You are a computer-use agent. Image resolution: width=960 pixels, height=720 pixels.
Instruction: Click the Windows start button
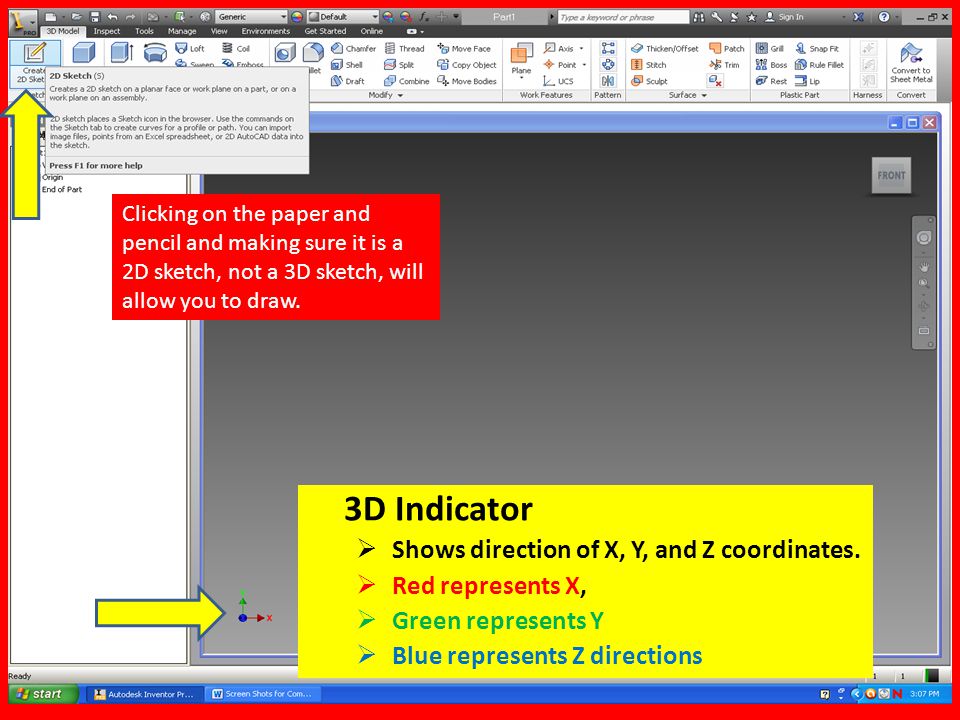(43, 694)
